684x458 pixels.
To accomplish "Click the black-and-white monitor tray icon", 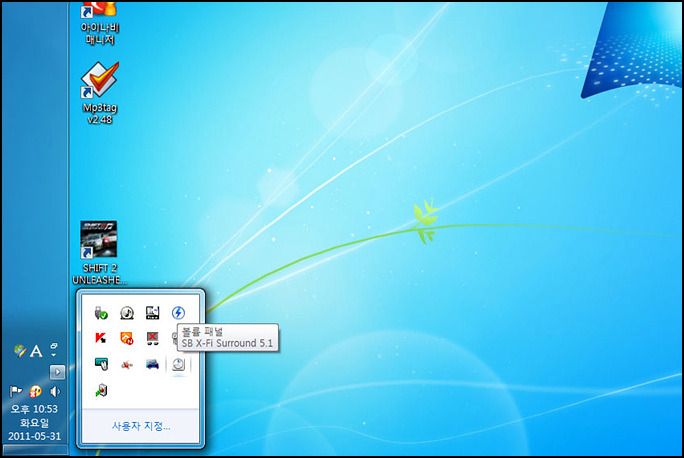I will click(x=152, y=313).
